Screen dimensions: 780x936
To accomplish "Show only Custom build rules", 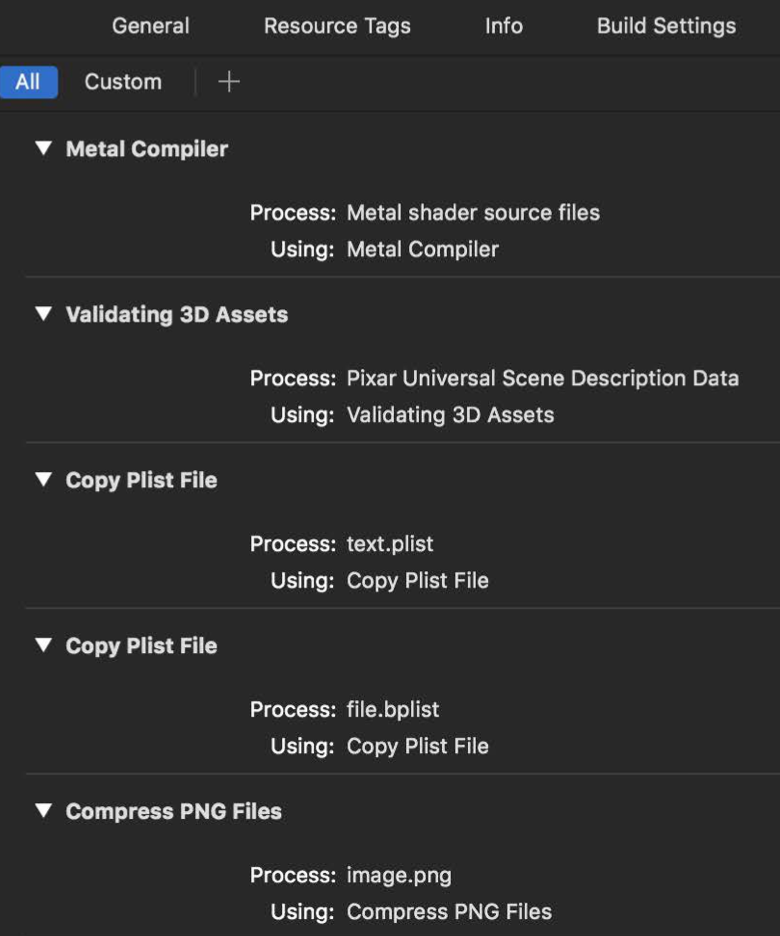I will point(122,81).
